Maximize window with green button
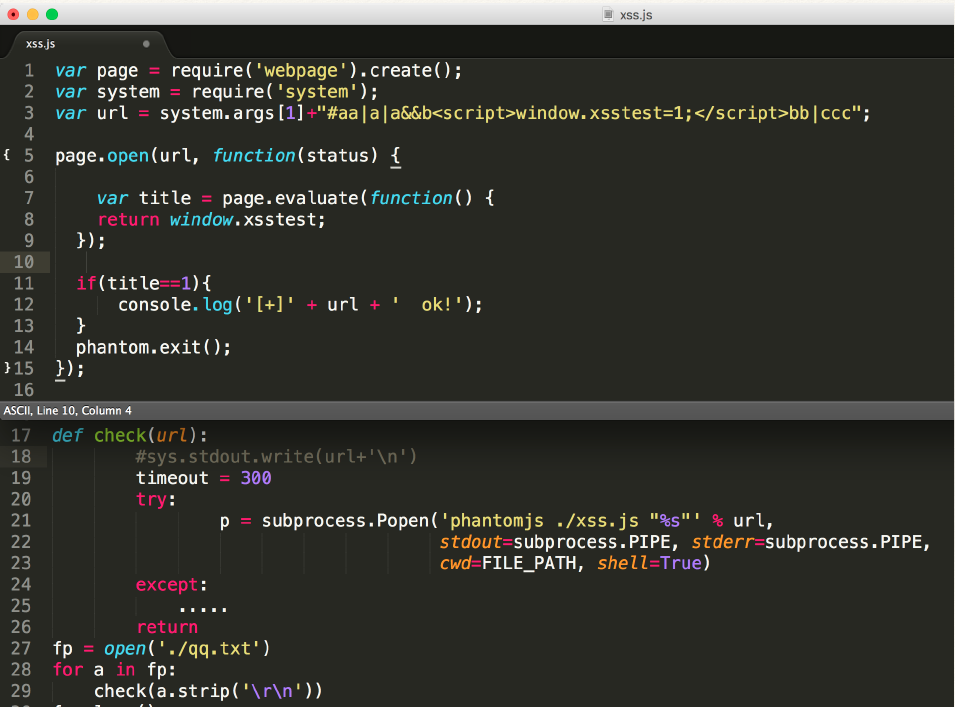Image resolution: width=955 pixels, height=707 pixels. point(52,14)
